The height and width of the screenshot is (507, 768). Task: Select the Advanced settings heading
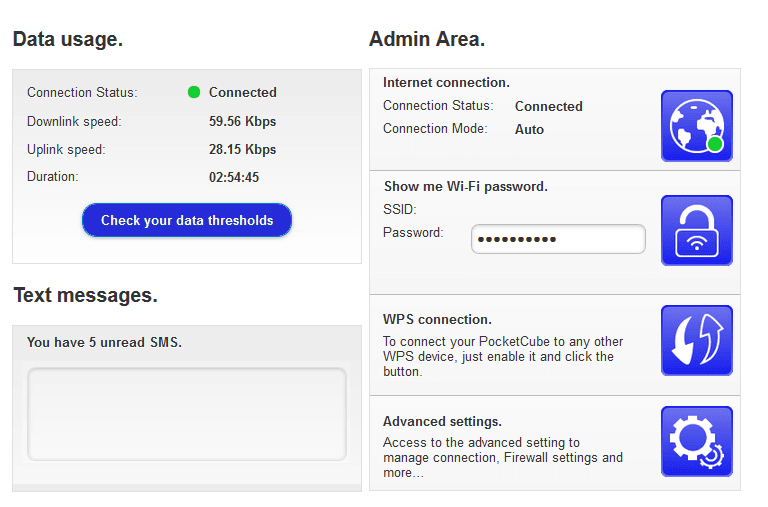tap(442, 421)
